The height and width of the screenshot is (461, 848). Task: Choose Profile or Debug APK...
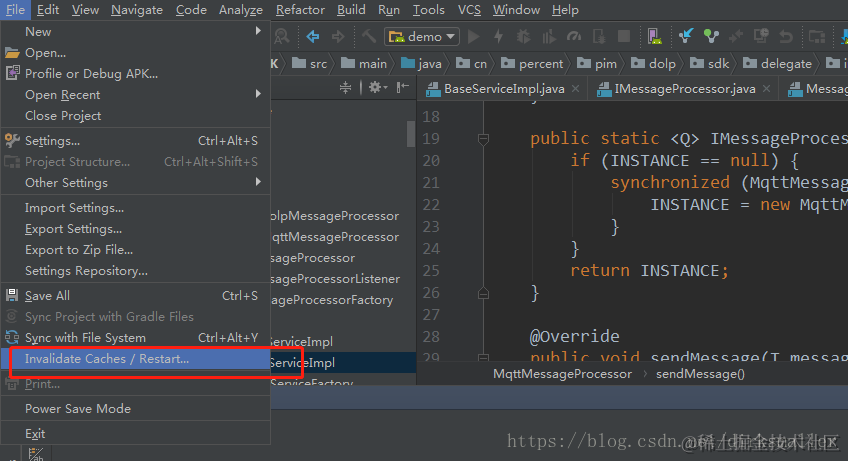click(135, 74)
